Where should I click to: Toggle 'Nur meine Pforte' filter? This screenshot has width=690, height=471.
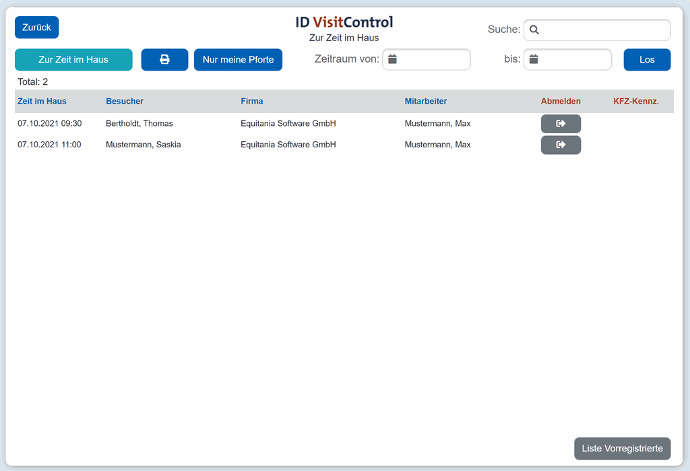tap(238, 60)
